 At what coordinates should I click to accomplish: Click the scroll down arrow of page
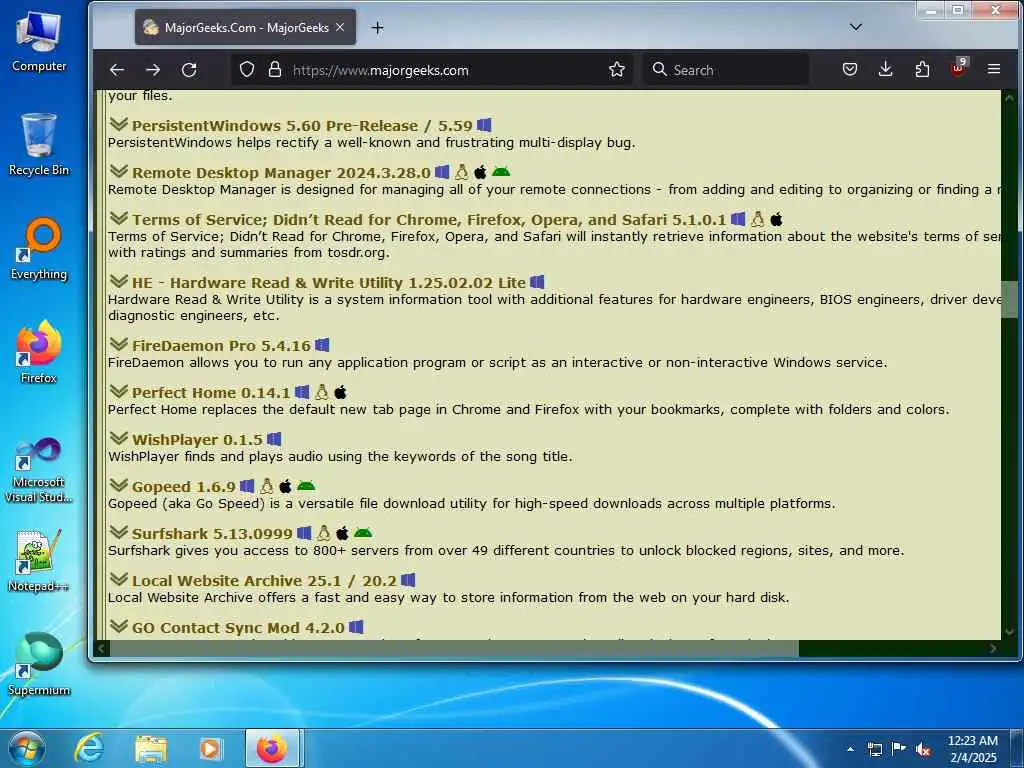tap(1009, 632)
